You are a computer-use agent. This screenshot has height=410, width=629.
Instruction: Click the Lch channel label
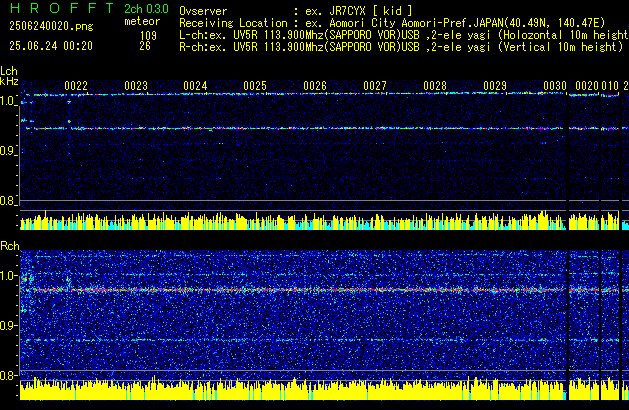click(x=9, y=71)
